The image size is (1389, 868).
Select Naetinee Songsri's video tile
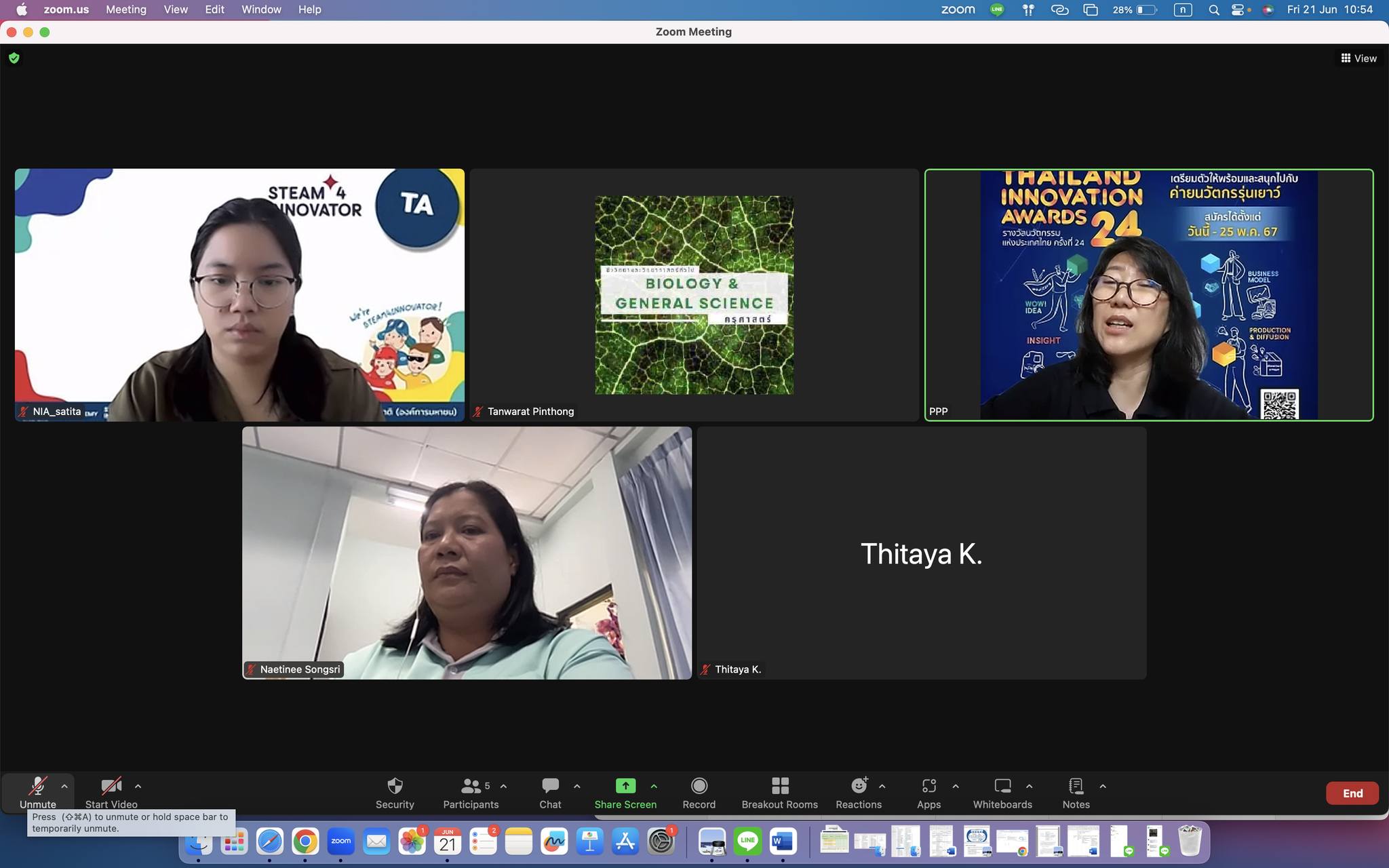[x=467, y=553]
